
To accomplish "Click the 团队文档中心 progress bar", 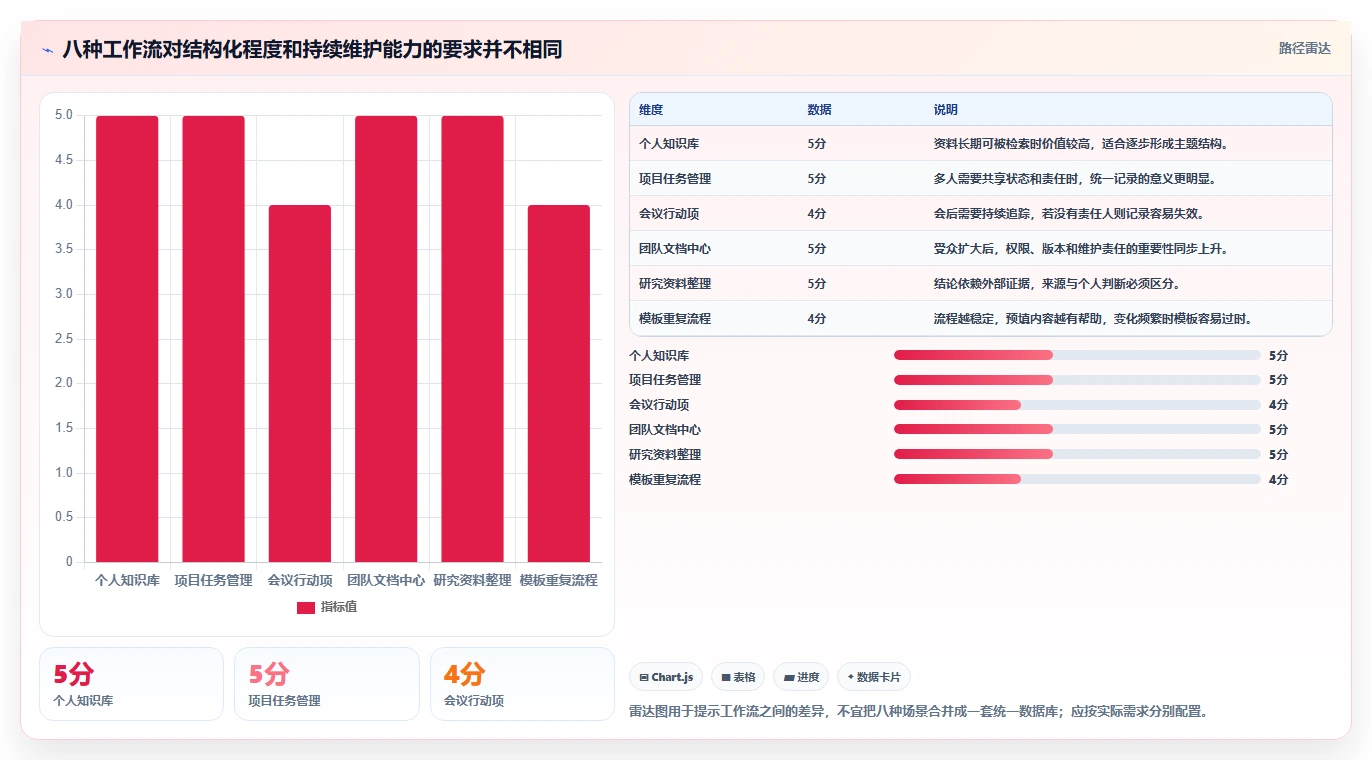I will 1077,430.
